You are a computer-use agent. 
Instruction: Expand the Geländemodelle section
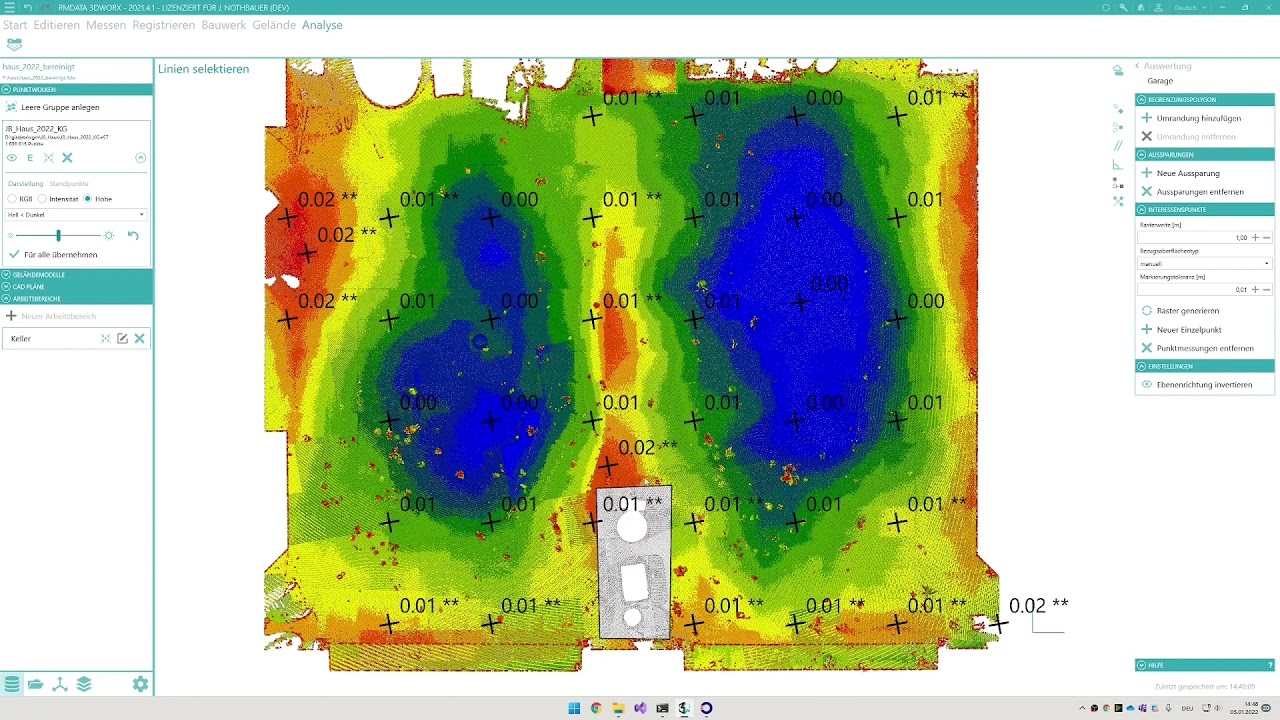76,275
